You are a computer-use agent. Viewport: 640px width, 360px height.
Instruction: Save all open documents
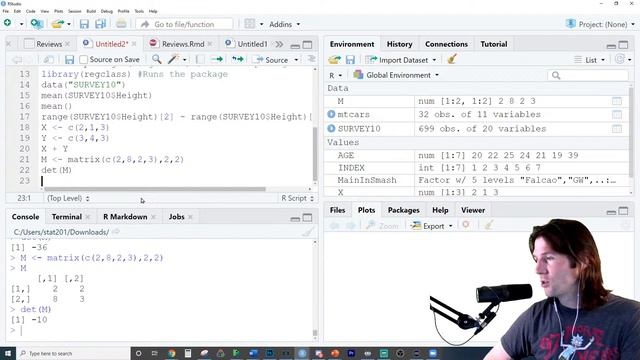100,24
